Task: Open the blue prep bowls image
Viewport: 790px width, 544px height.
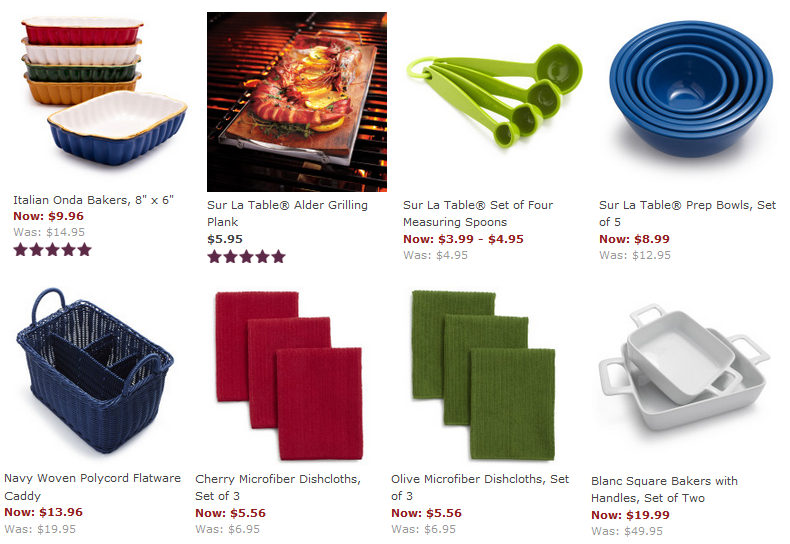Action: click(691, 89)
